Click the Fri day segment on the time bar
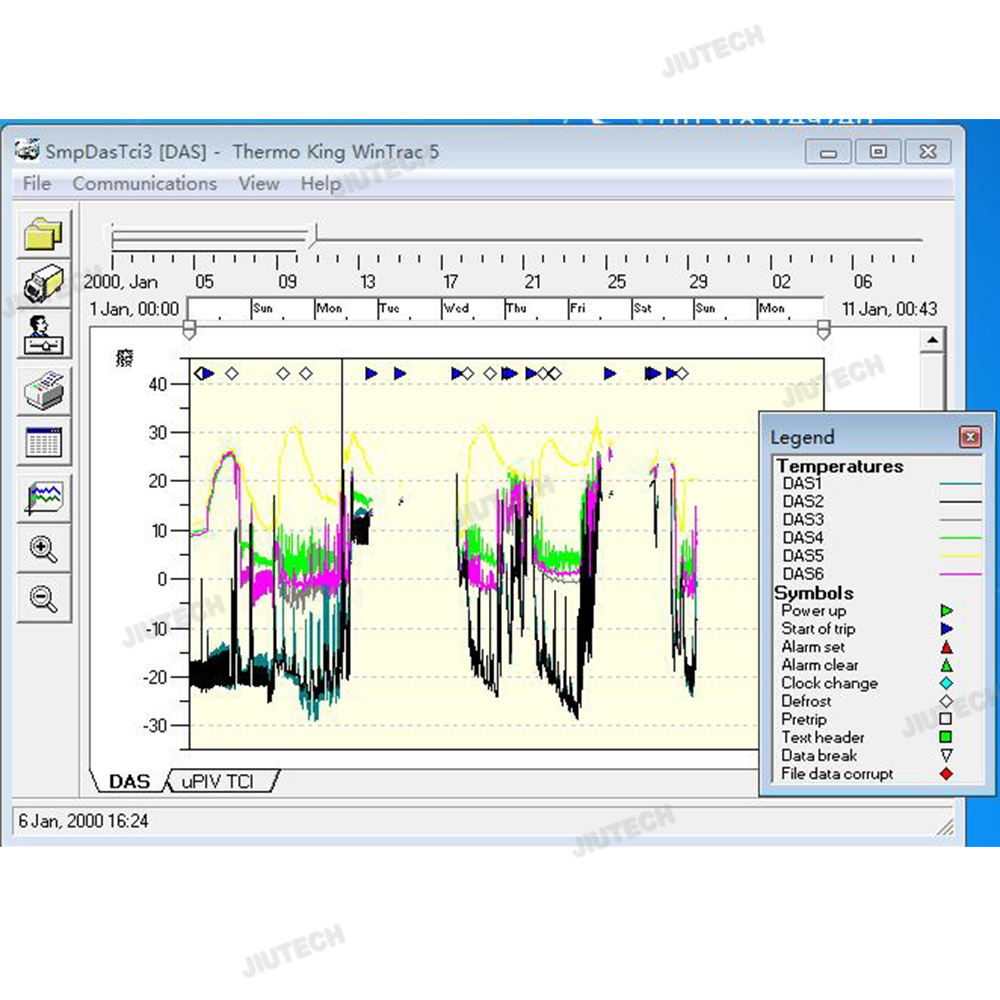 point(599,309)
